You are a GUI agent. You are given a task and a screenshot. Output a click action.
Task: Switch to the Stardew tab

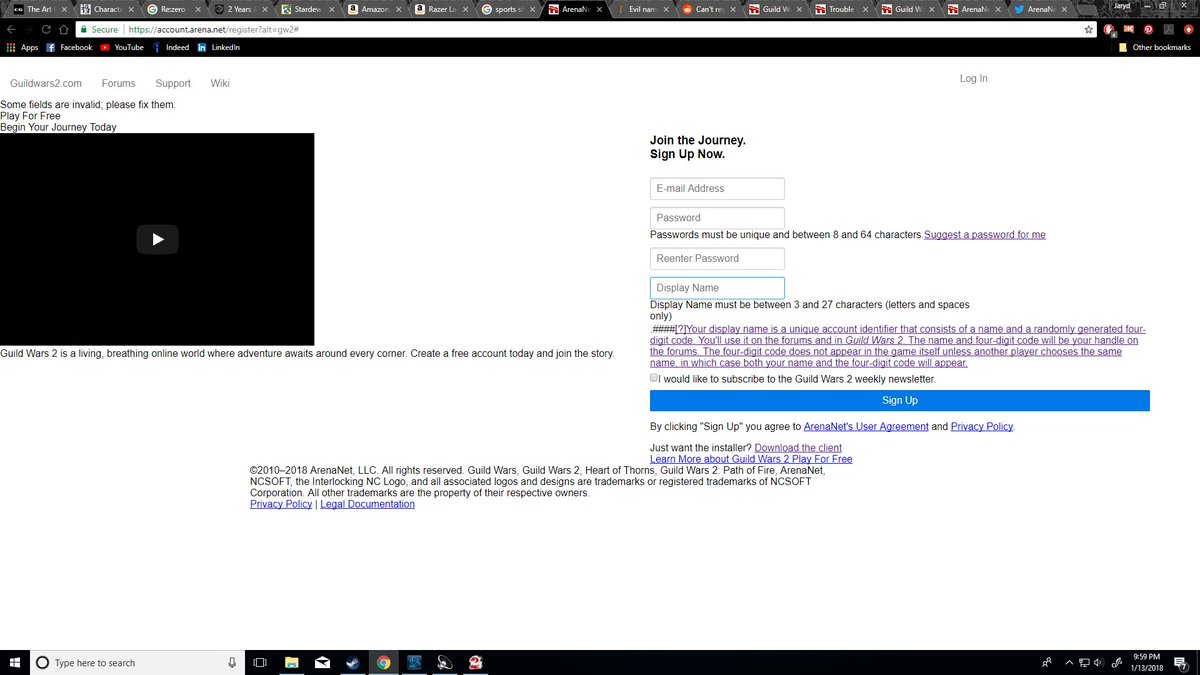coord(306,9)
